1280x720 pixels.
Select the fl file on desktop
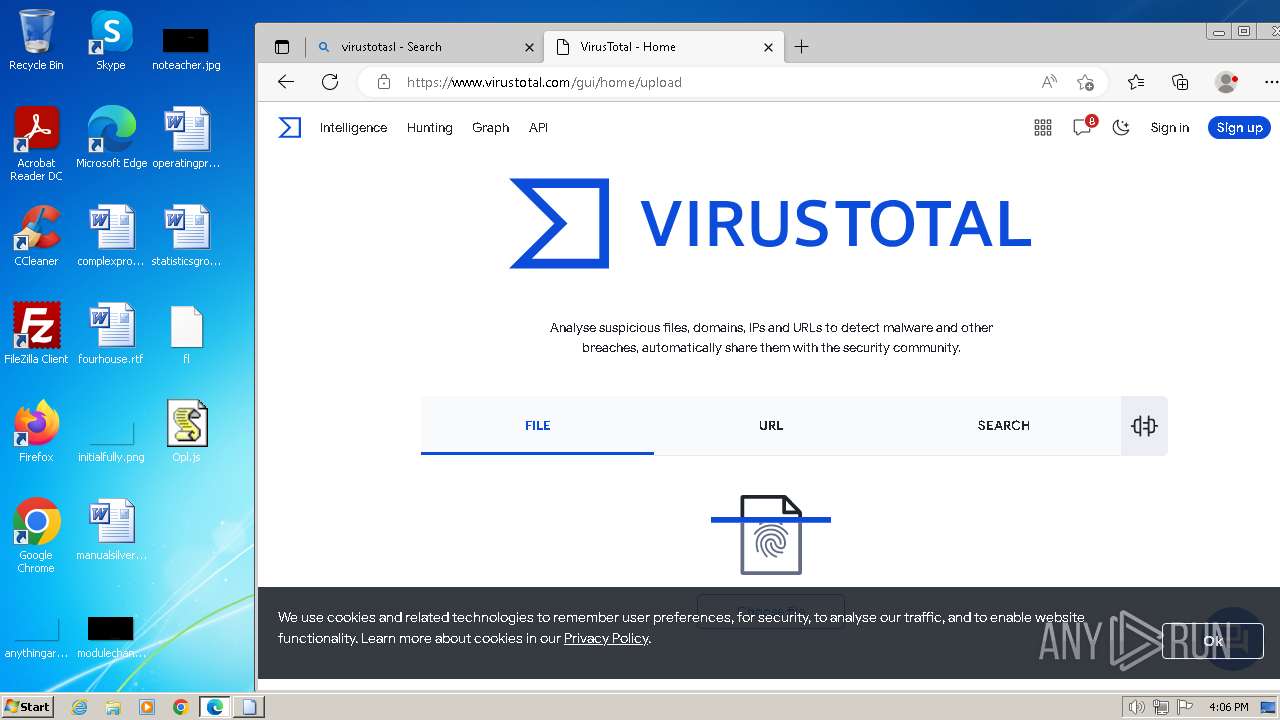pyautogui.click(x=187, y=334)
